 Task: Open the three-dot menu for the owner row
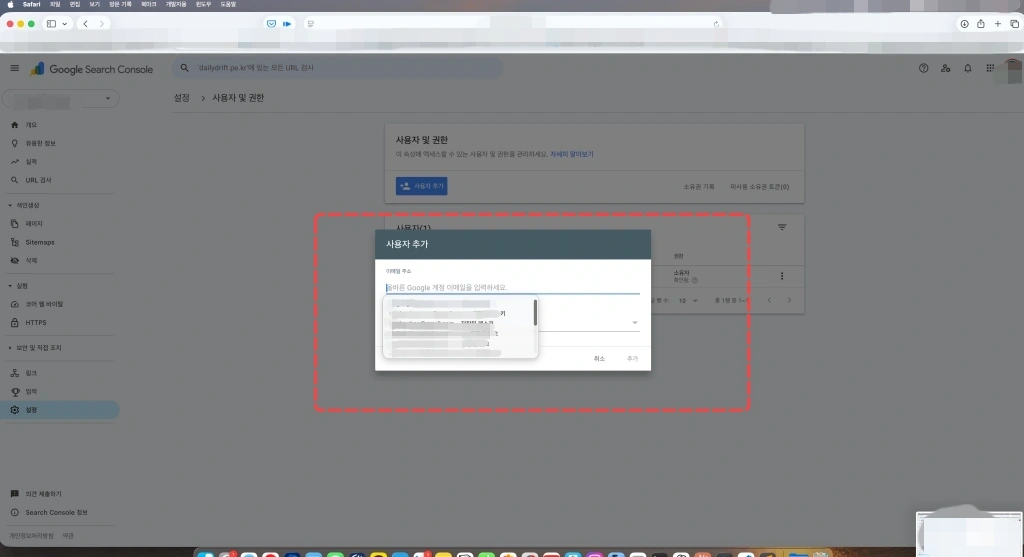click(x=781, y=276)
